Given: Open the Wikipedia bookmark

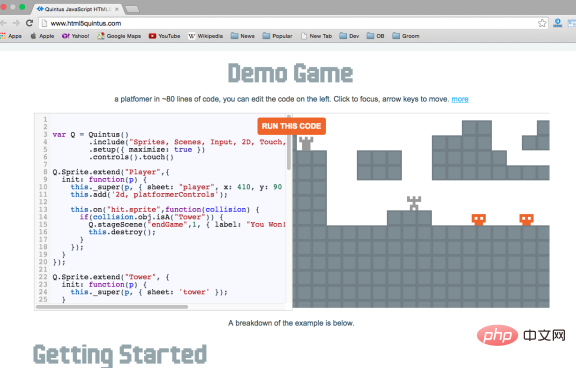Looking at the screenshot, I should pos(205,36).
